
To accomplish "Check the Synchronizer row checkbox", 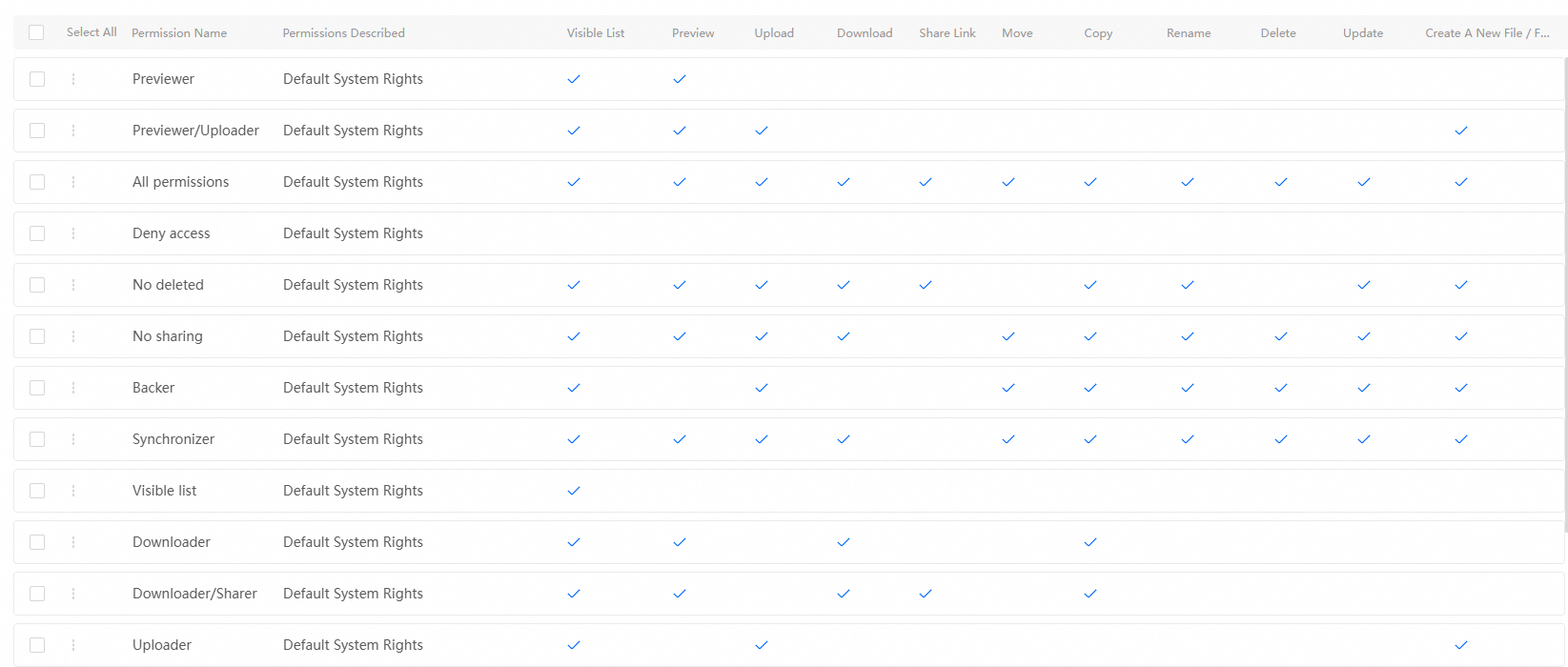I will click(37, 439).
